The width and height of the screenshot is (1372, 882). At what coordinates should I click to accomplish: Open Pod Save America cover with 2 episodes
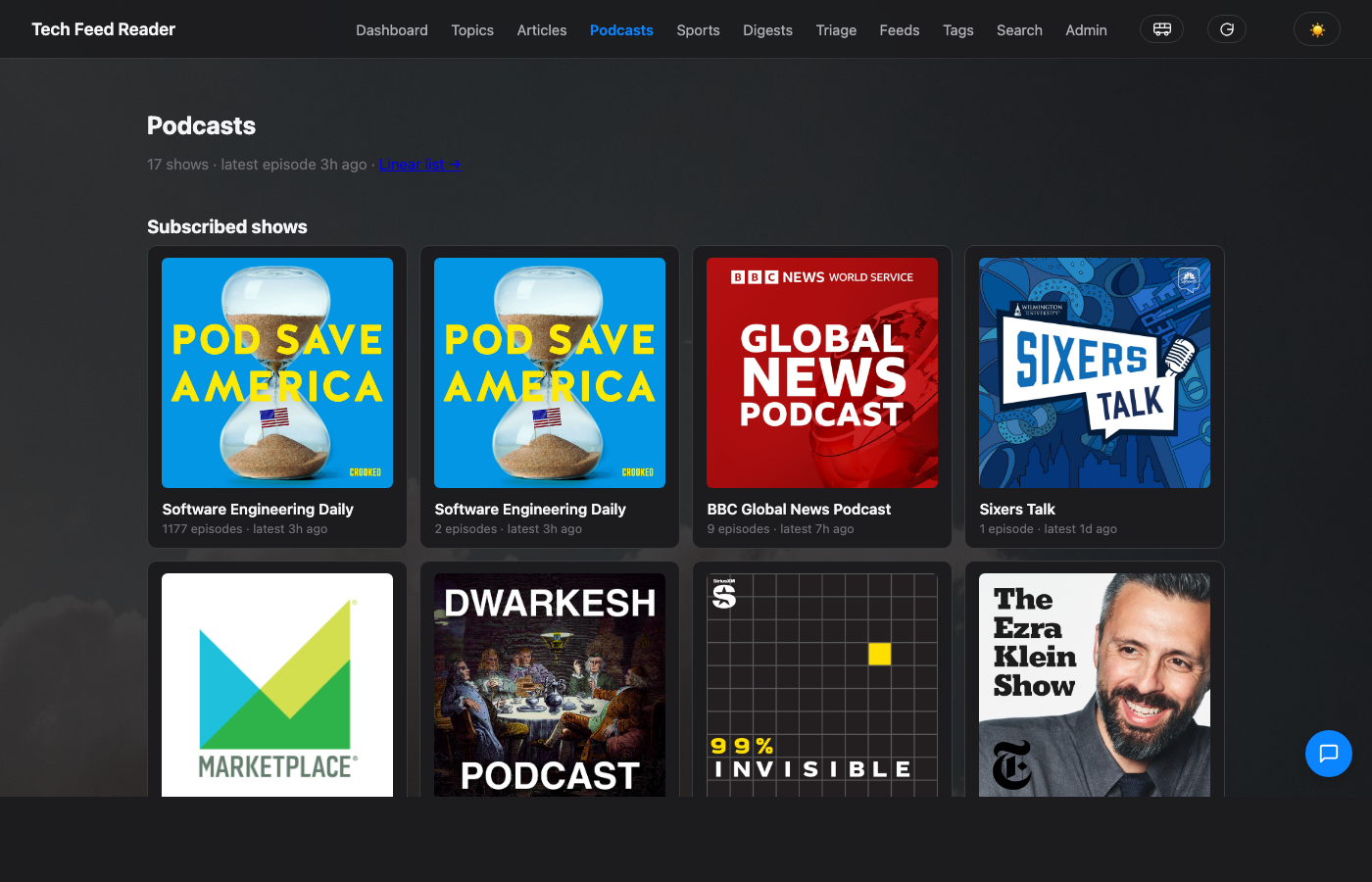point(550,372)
